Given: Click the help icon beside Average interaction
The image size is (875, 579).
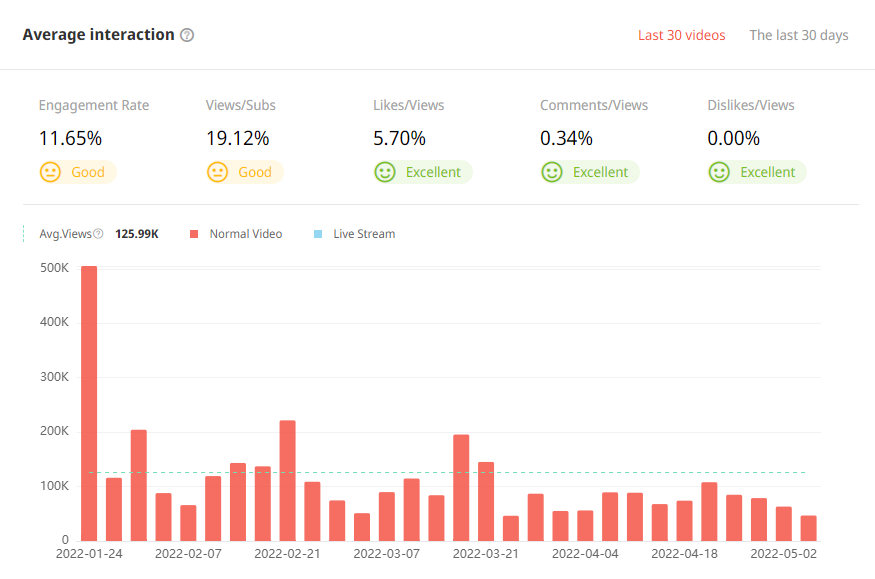Looking at the screenshot, I should coord(187,35).
